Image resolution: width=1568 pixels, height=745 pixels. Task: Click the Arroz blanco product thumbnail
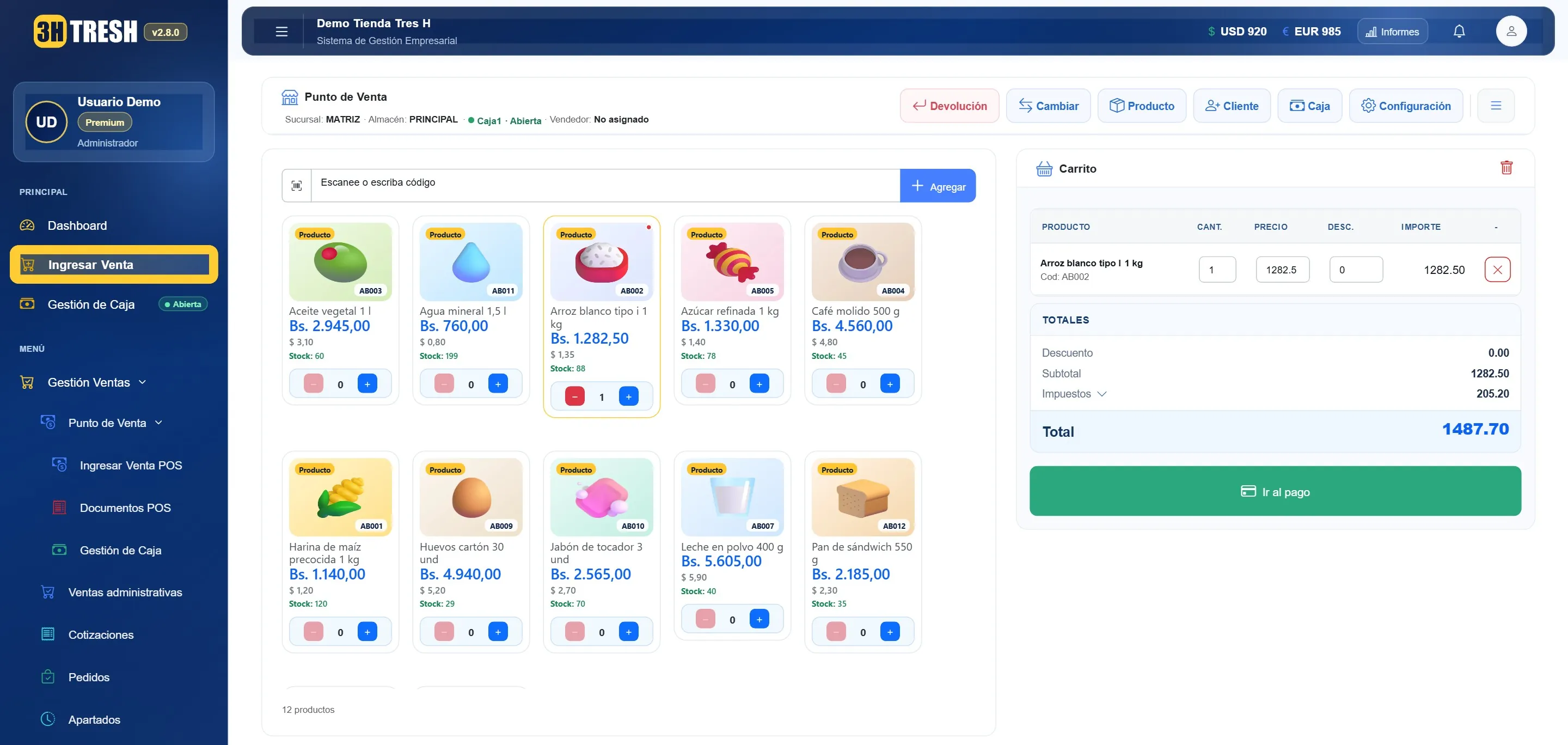point(602,262)
